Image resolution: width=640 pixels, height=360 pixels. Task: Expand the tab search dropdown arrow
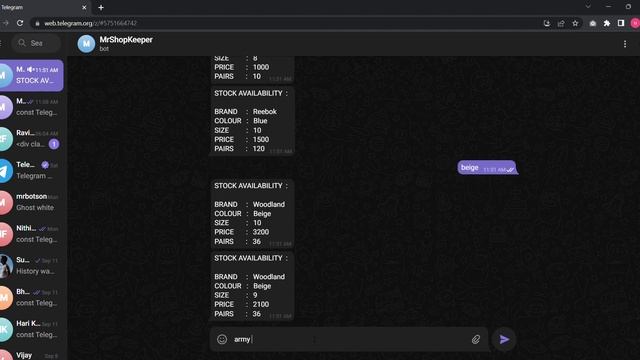tap(588, 7)
